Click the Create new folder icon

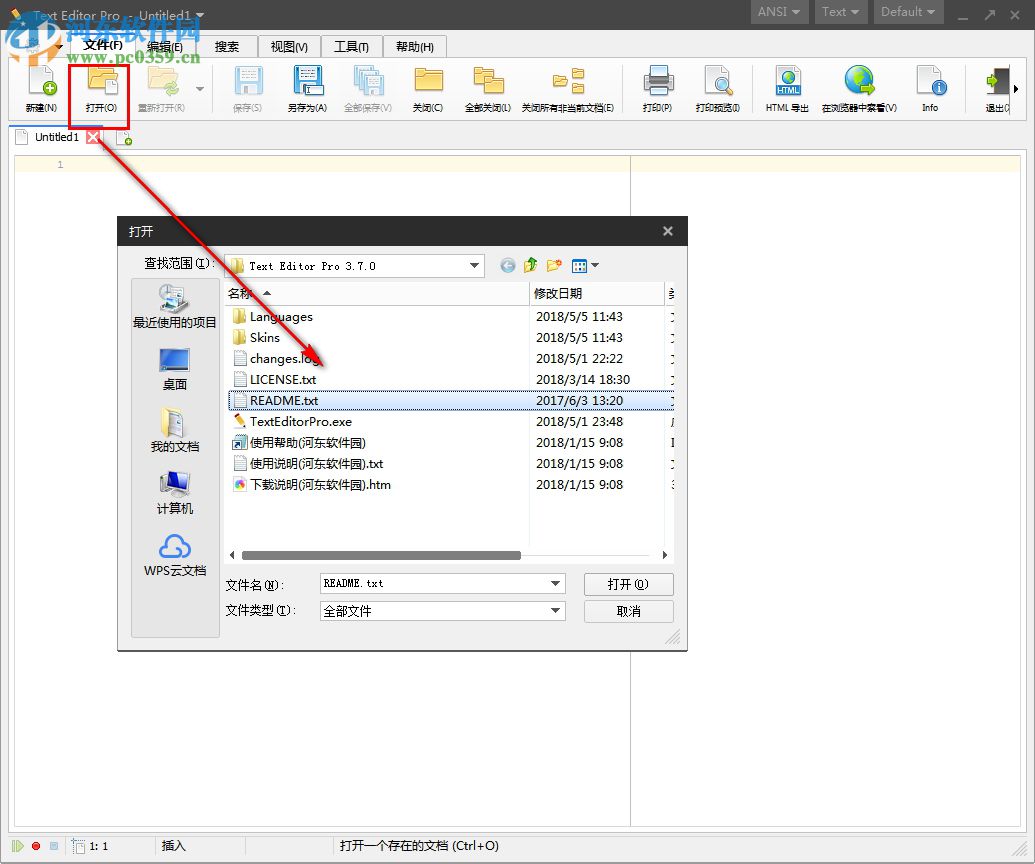(554, 265)
